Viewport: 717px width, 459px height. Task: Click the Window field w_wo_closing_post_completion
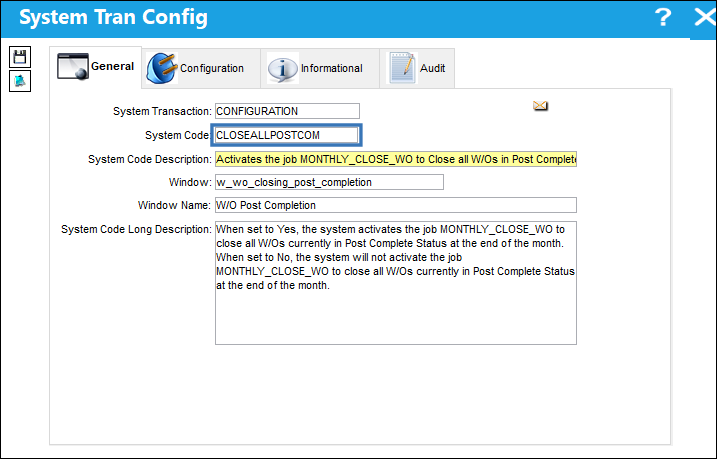pyautogui.click(x=329, y=182)
